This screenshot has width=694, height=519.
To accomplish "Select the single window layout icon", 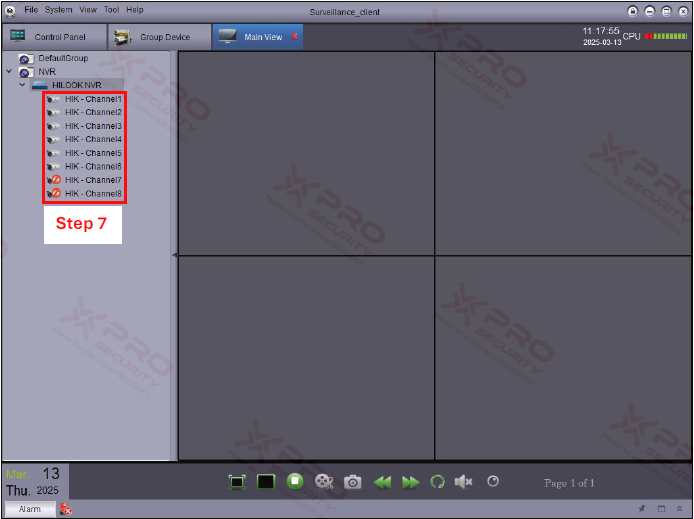I will point(266,482).
